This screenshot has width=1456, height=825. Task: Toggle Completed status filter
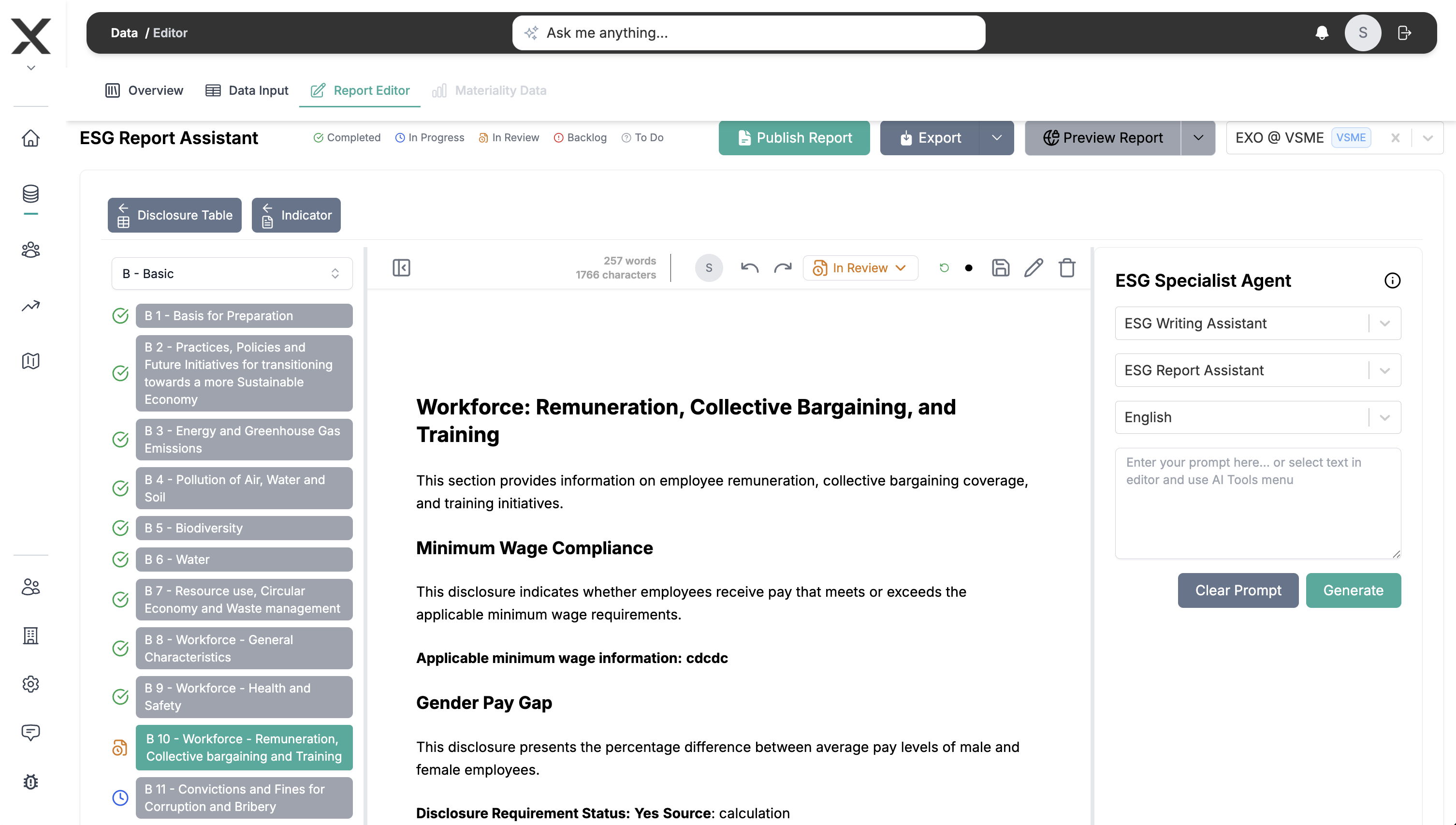coord(347,138)
